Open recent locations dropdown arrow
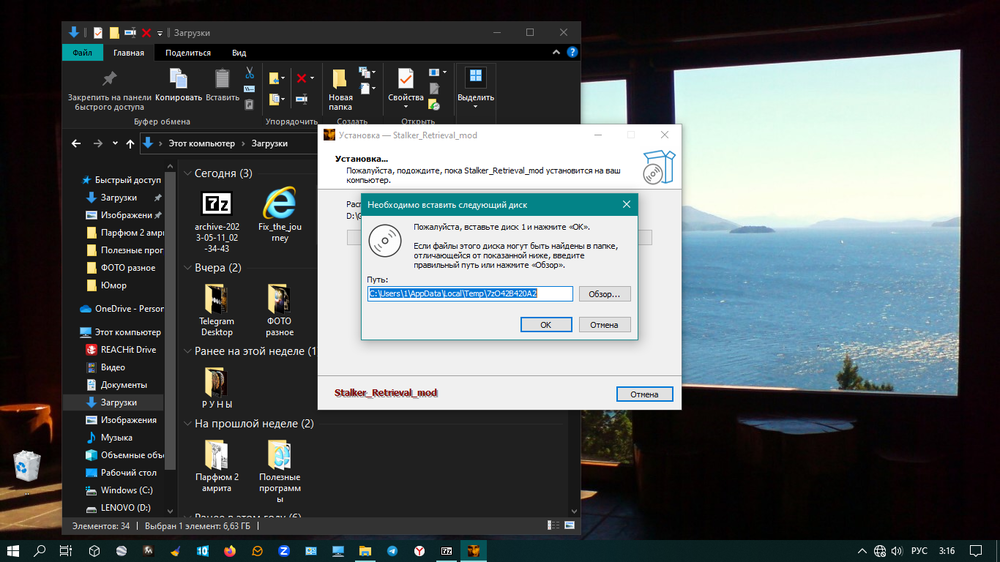The height and width of the screenshot is (562, 1000). pos(115,143)
